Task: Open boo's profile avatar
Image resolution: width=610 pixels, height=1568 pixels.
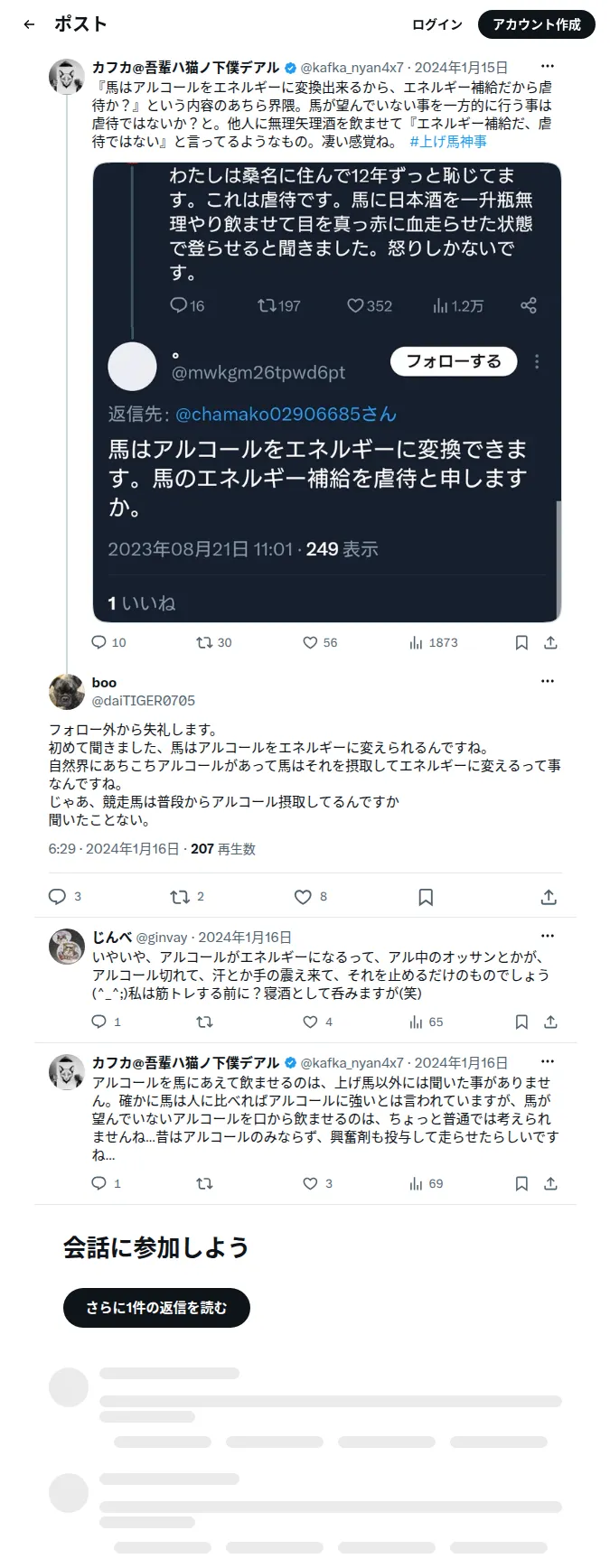Action: 67,692
